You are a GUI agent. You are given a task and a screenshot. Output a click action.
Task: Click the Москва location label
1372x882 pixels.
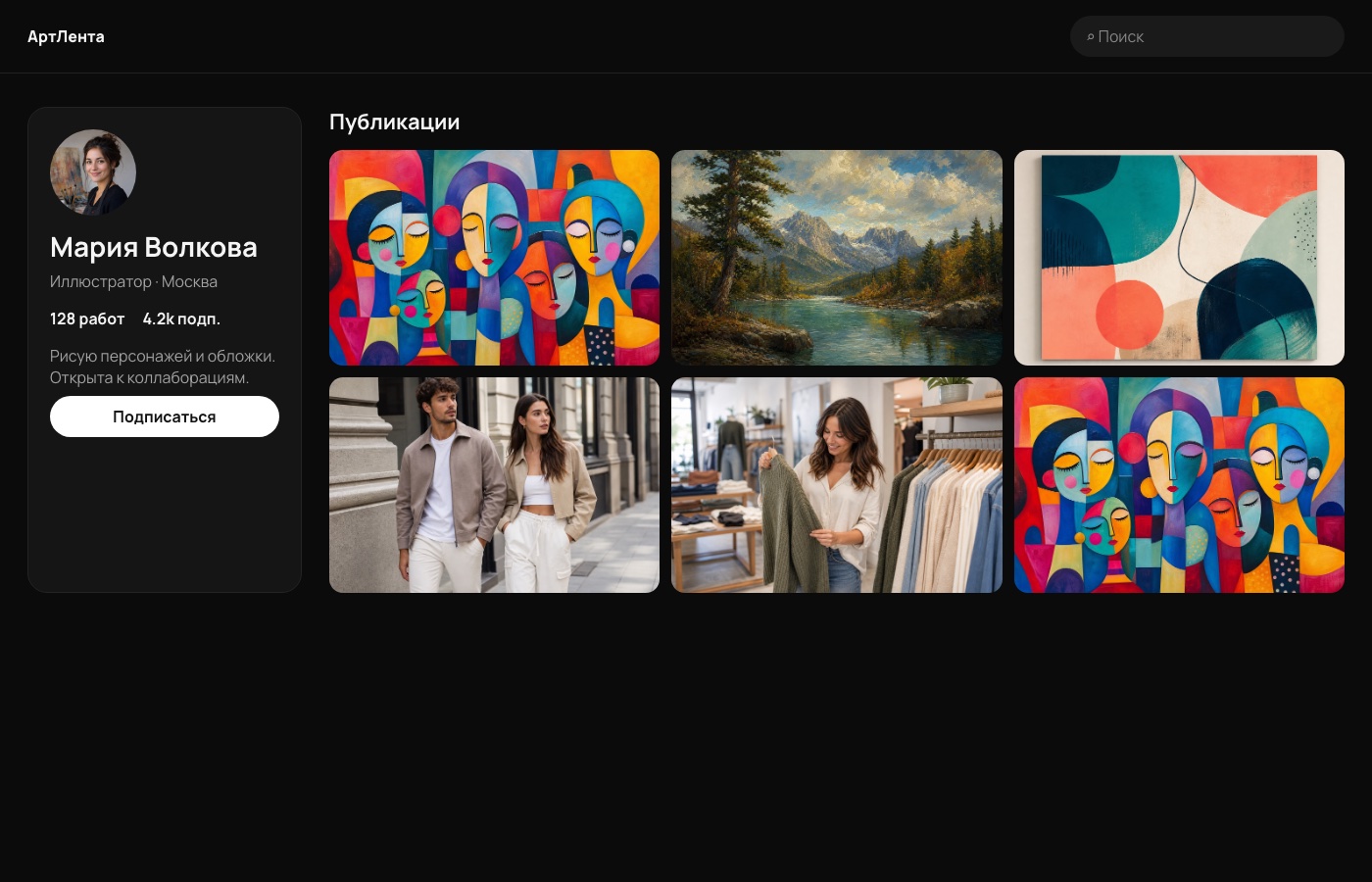click(189, 281)
